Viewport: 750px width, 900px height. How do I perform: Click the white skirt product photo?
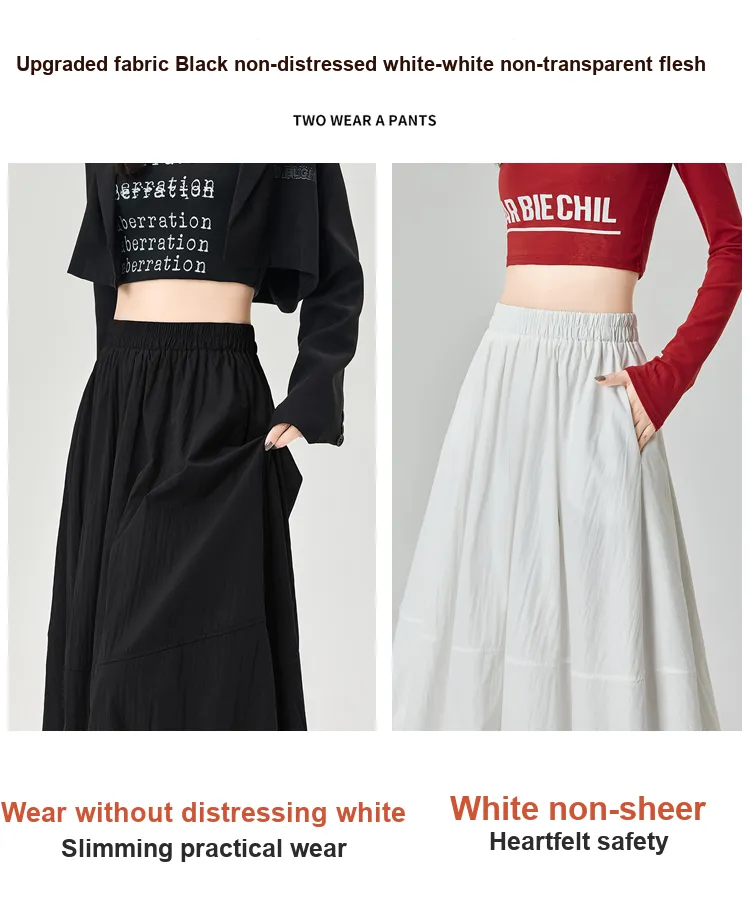pos(567,447)
